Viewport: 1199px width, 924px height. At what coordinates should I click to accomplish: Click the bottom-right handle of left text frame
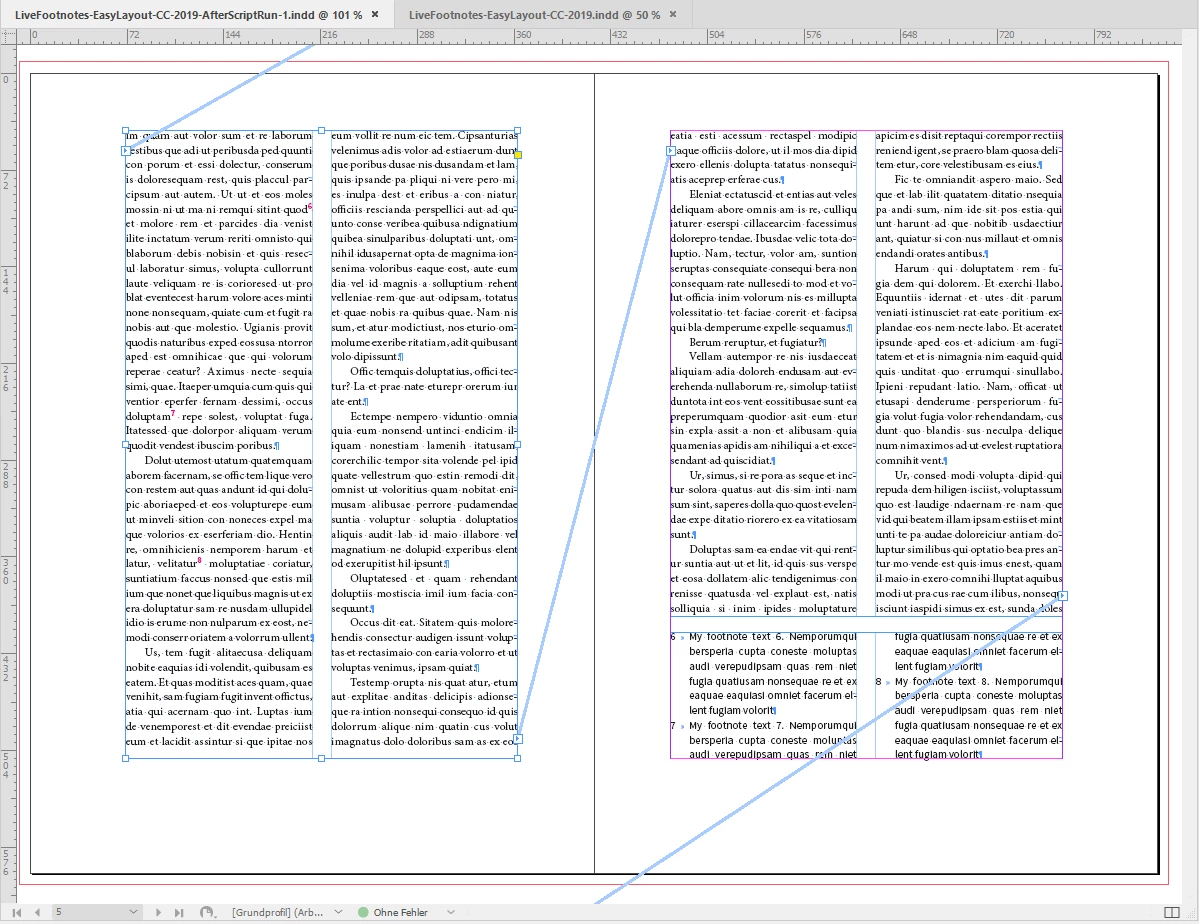pos(518,759)
